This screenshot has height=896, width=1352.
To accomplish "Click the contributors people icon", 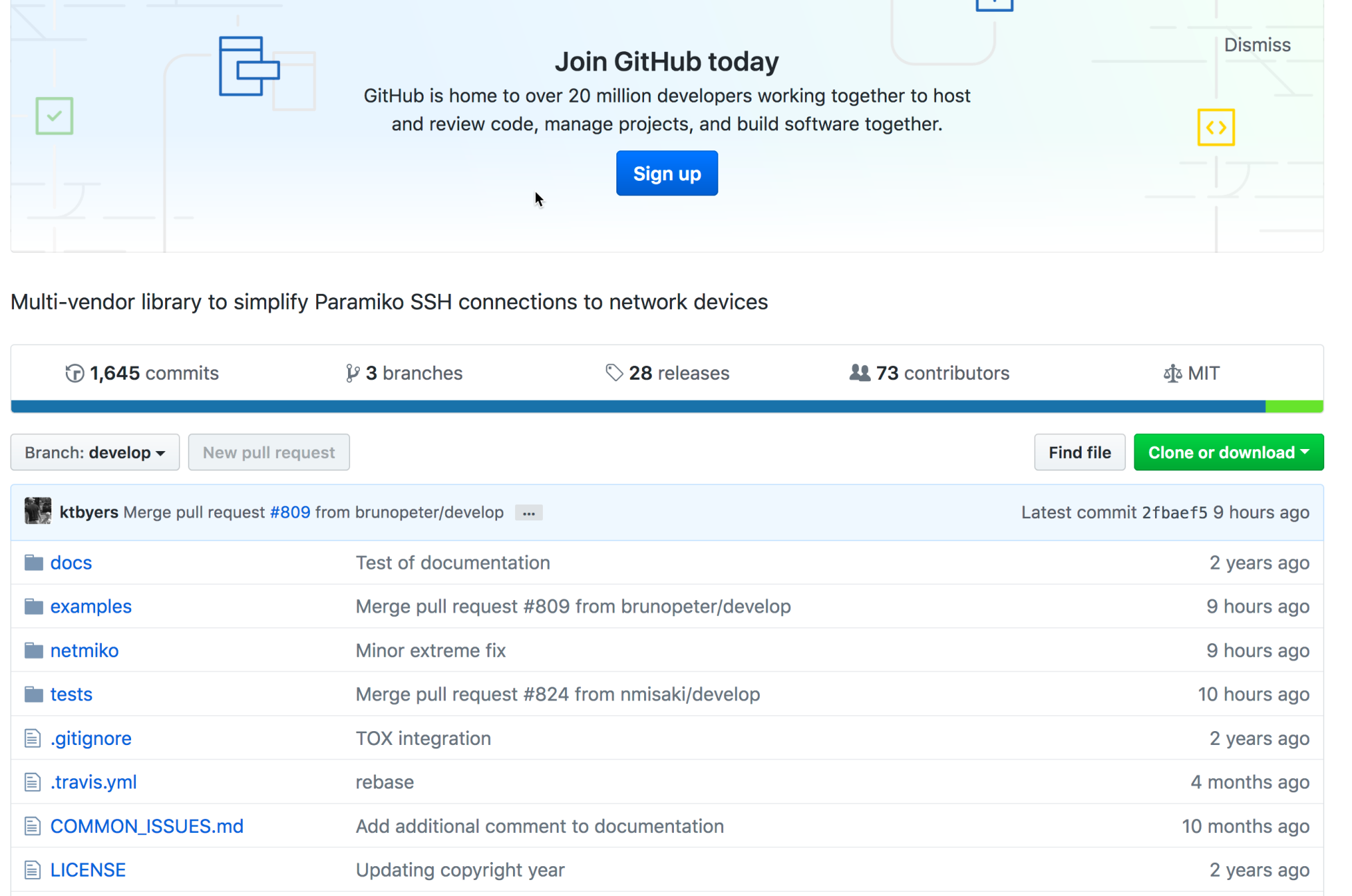I will pos(860,373).
